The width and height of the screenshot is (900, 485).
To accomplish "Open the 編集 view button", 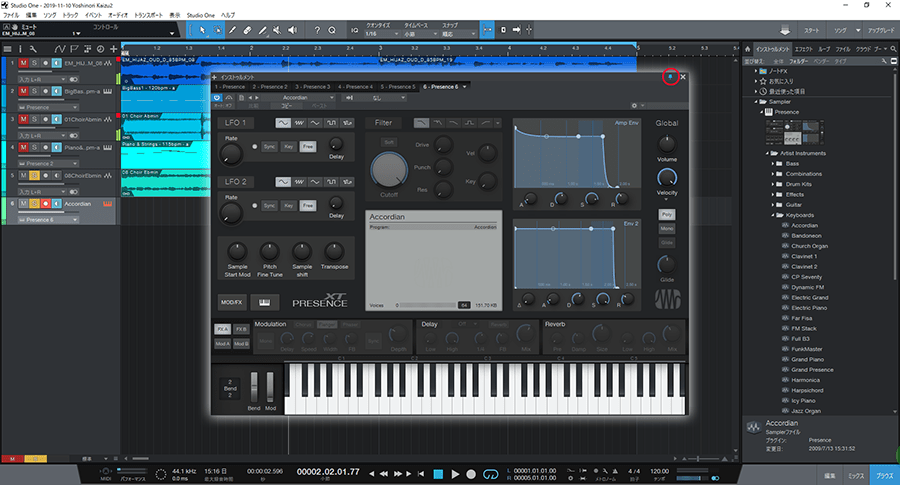I will point(830,476).
